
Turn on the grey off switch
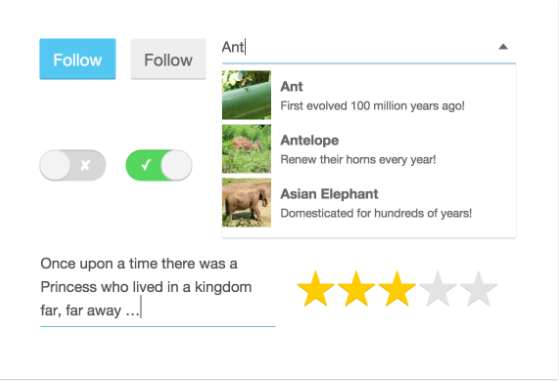point(73,165)
